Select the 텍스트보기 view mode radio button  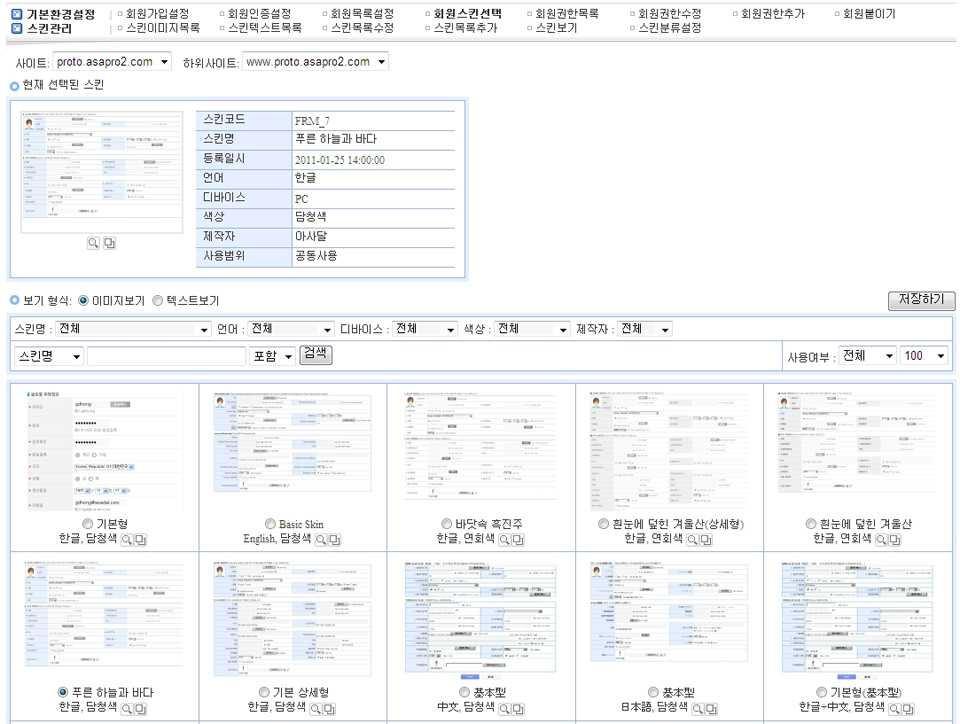pyautogui.click(x=158, y=301)
